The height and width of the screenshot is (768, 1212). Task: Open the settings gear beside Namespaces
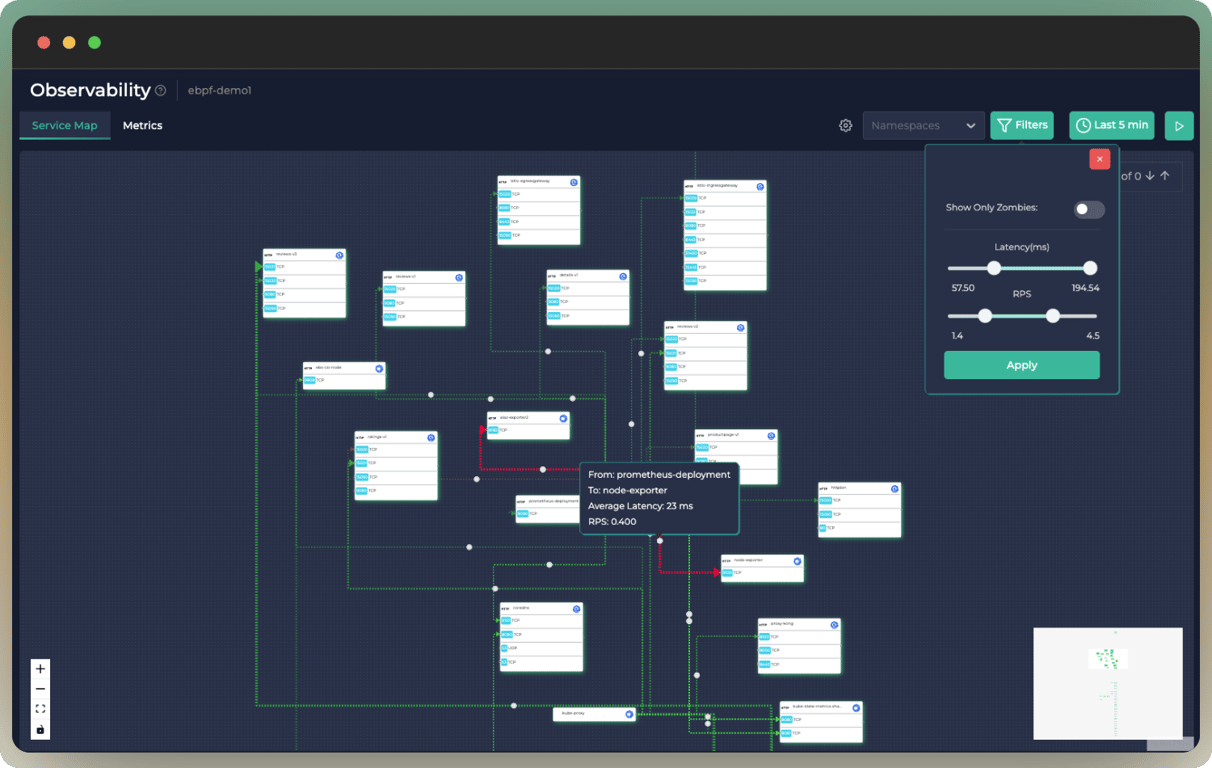click(845, 125)
